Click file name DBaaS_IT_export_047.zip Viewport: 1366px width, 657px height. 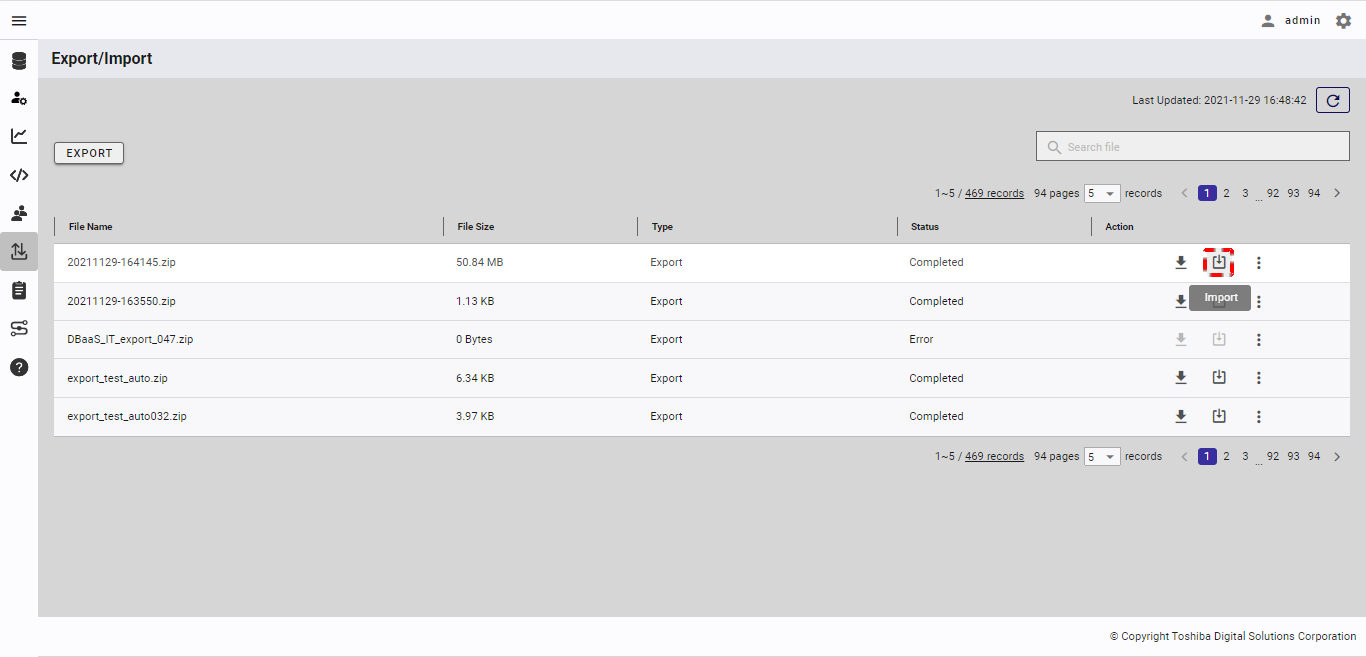click(x=130, y=339)
